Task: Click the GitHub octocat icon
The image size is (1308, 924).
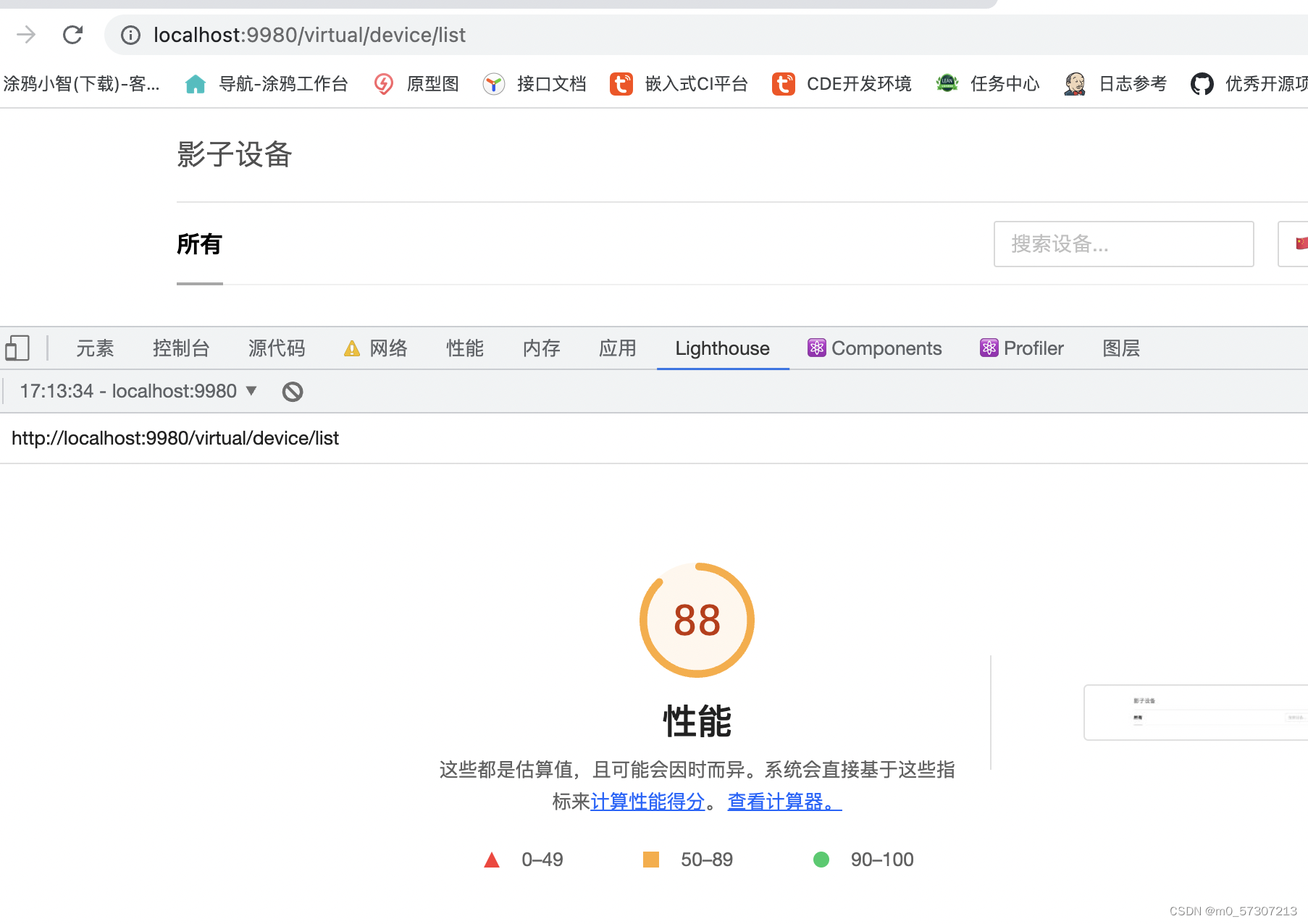Action: (1202, 84)
